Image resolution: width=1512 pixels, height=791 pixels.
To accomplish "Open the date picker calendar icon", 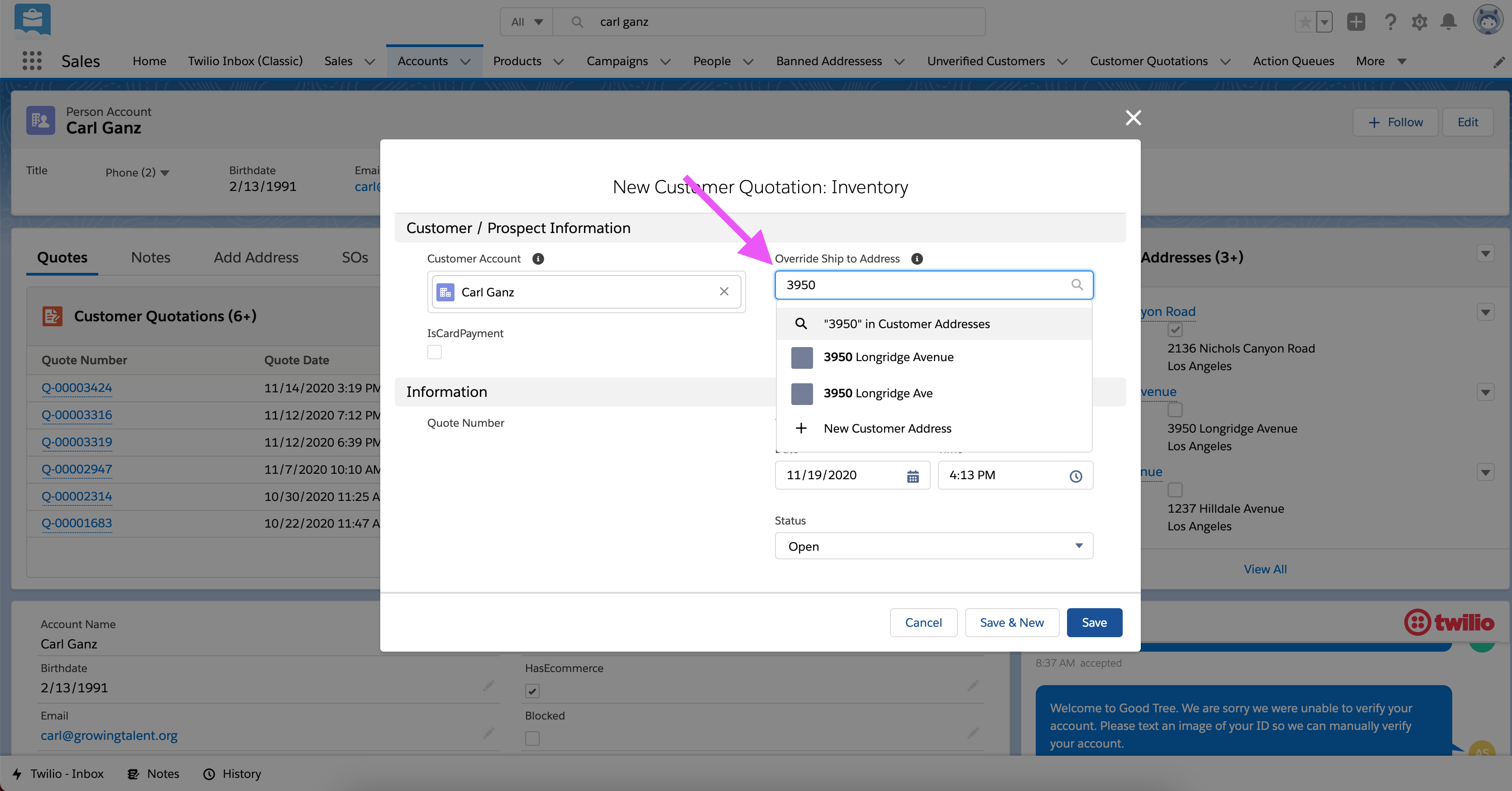I will pos(913,476).
